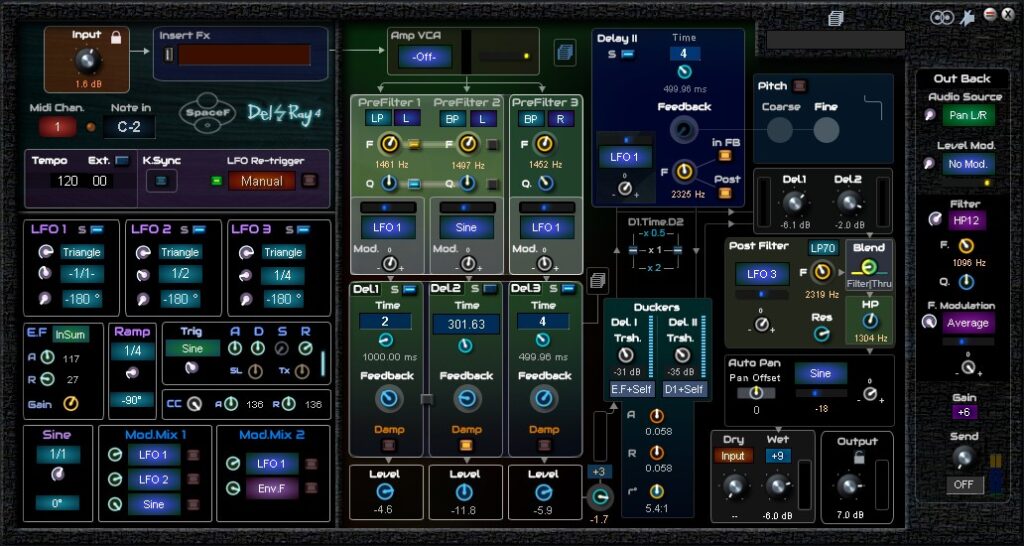Click the Auto Pan Offset slider
This screenshot has width=1024, height=546.
tap(755, 392)
